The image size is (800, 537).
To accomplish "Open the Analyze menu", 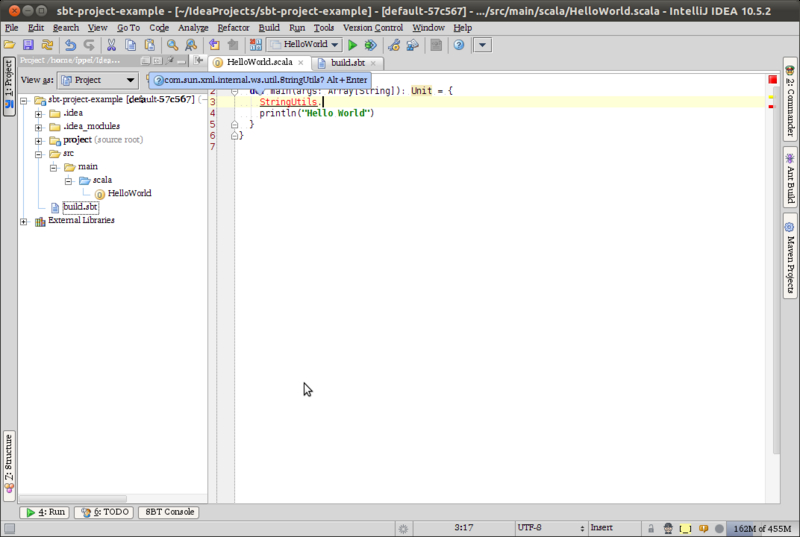I will click(x=193, y=28).
